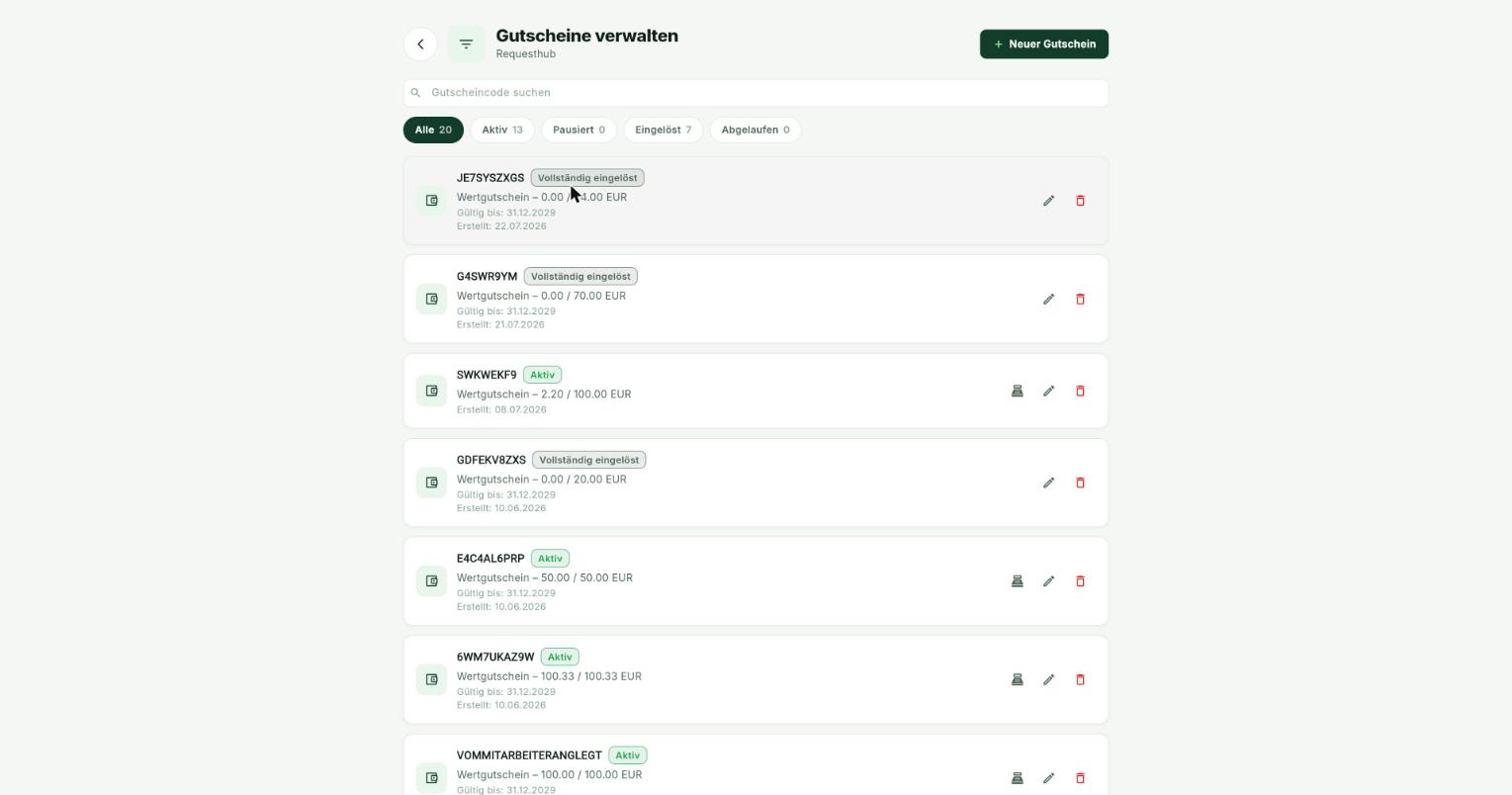The width and height of the screenshot is (1512, 795).
Task: Click the value 100.33 / 100.33 EUR
Action: tap(591, 676)
